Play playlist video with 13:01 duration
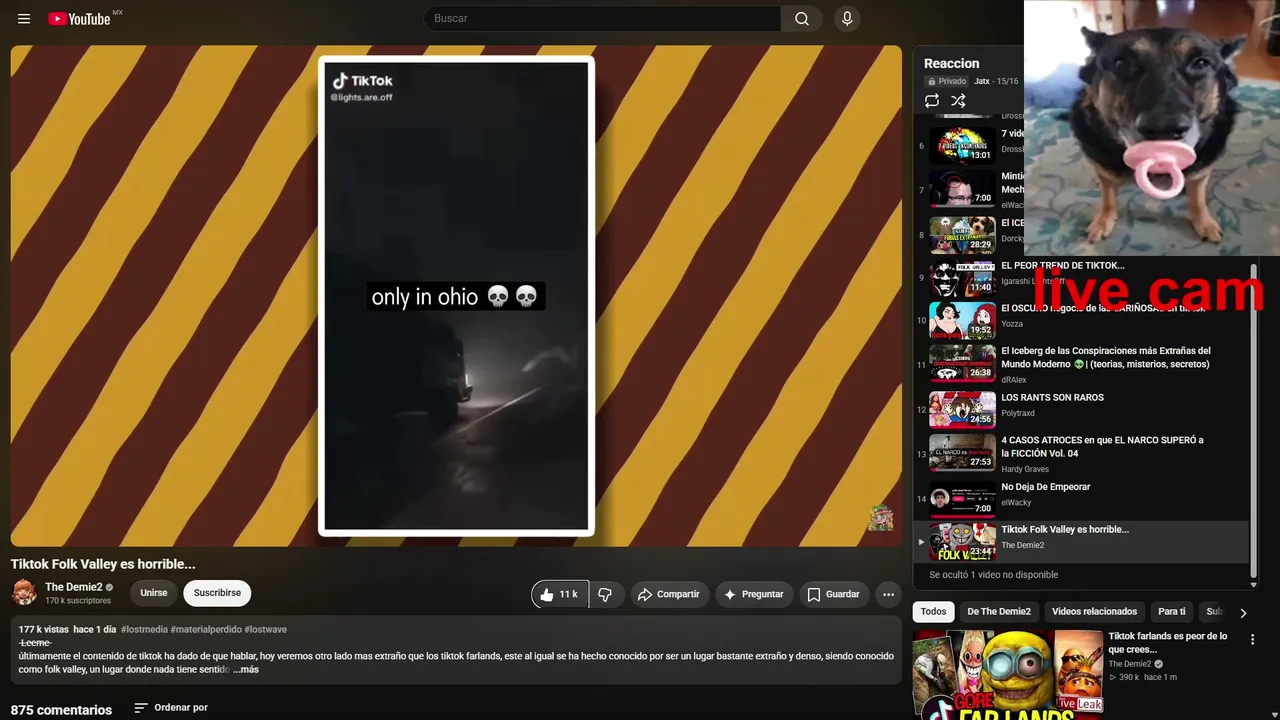Viewport: 1280px width, 720px height. 962,145
